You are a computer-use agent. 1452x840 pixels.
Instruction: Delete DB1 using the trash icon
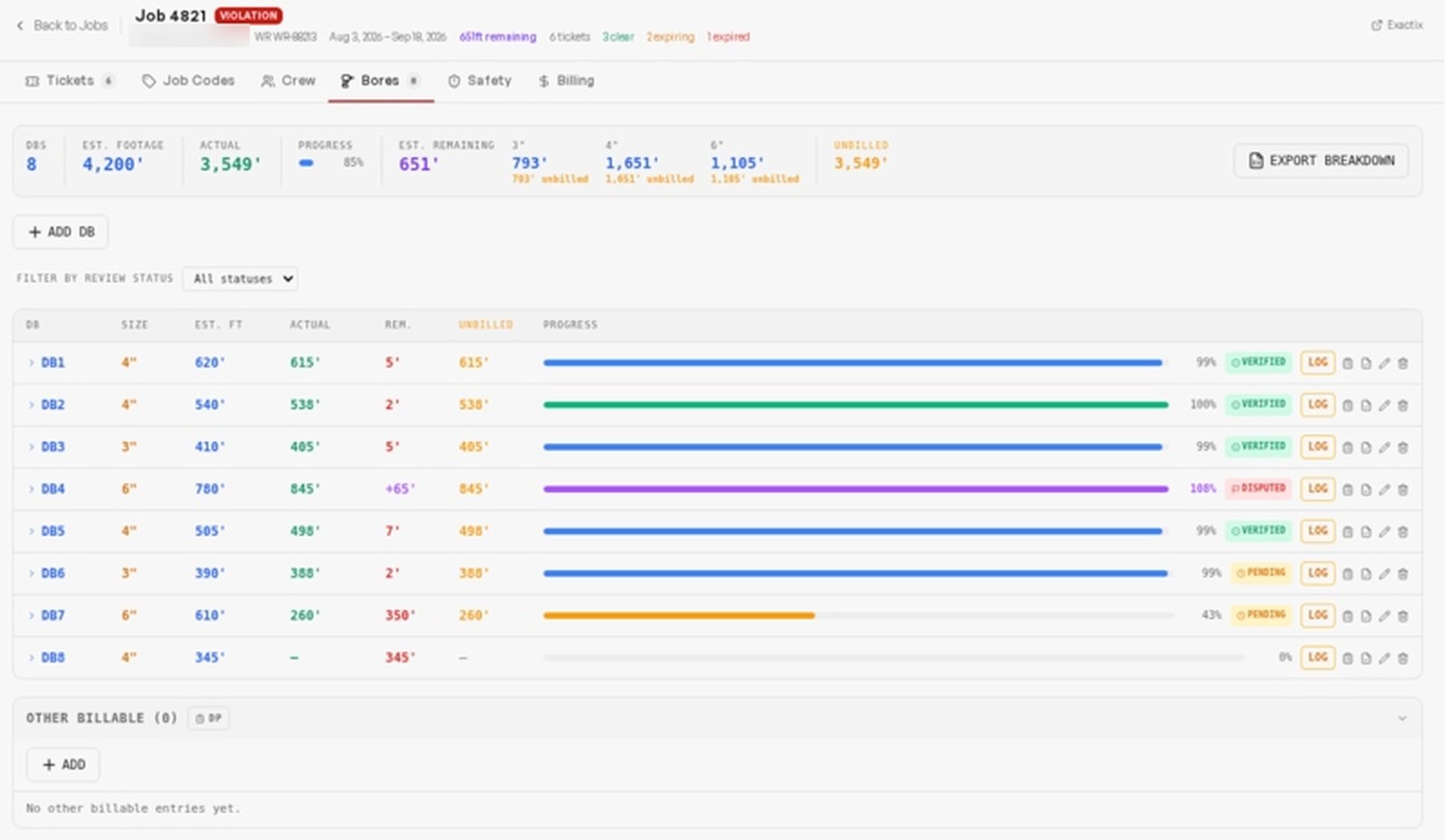pos(1402,363)
